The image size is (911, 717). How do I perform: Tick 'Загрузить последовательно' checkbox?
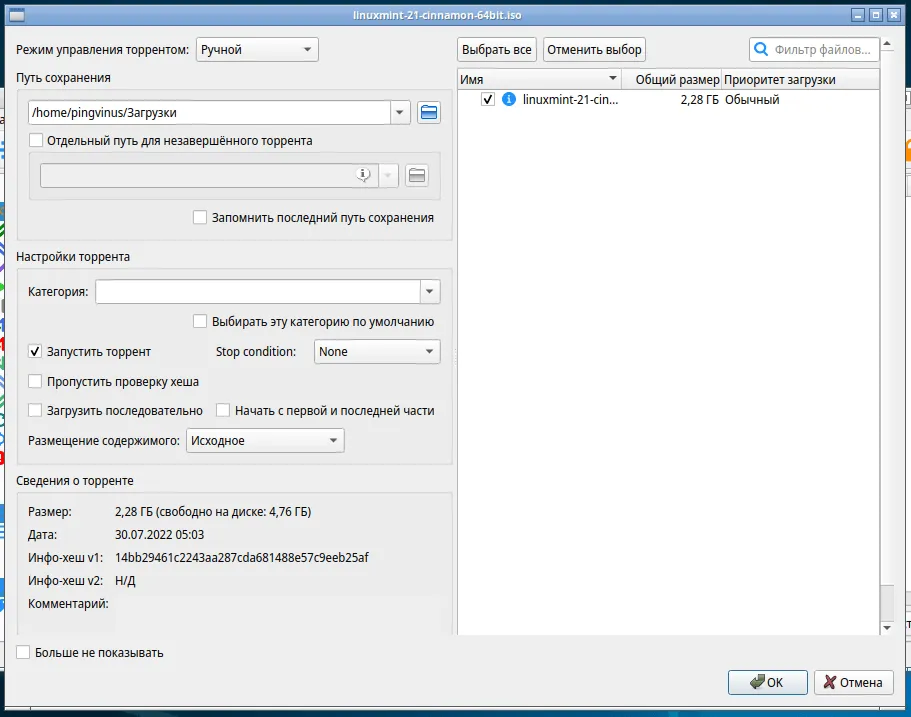point(35,410)
